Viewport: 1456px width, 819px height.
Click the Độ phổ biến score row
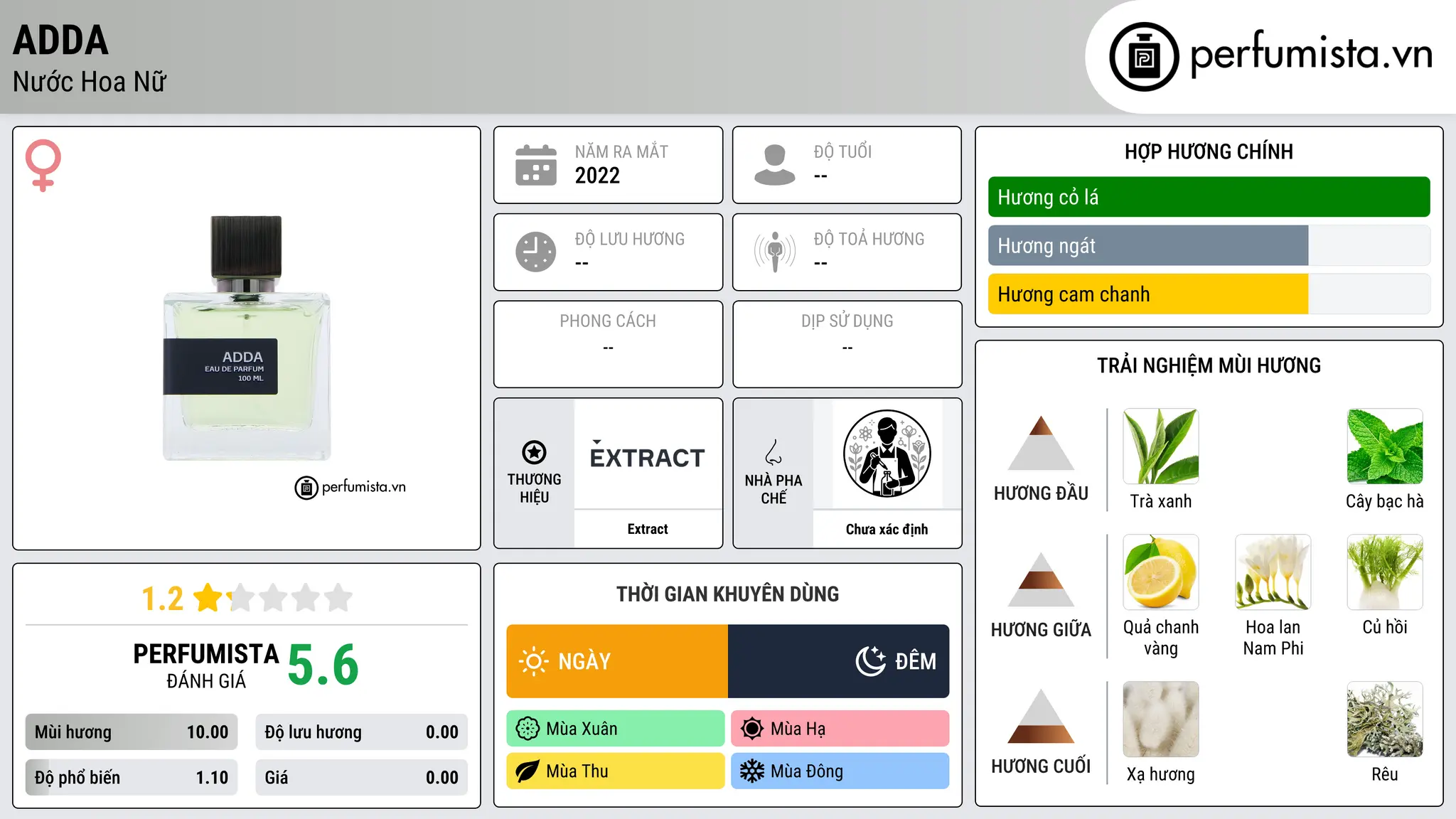(x=132, y=778)
